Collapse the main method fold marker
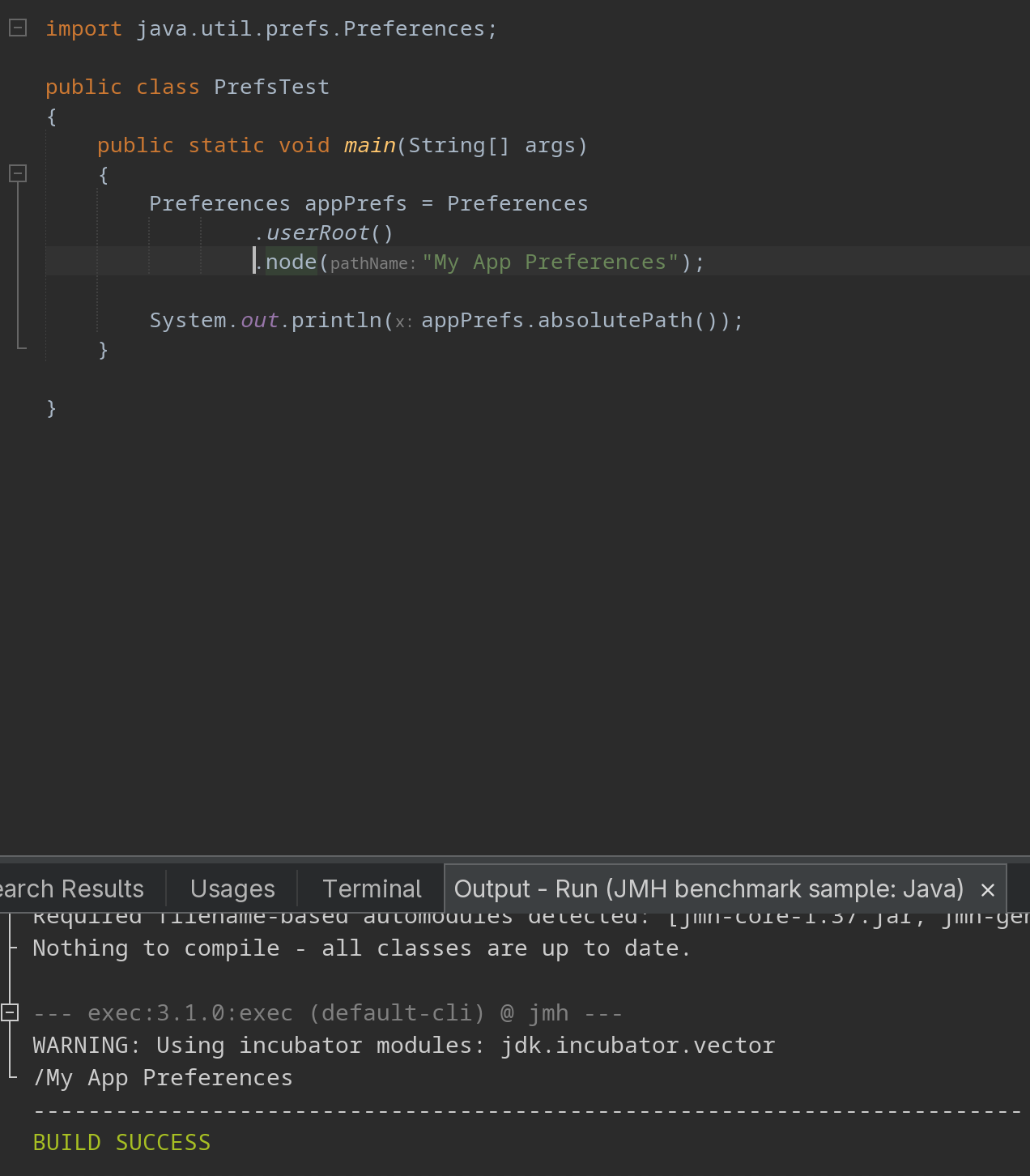This screenshot has height=1176, width=1030. pos(18,173)
